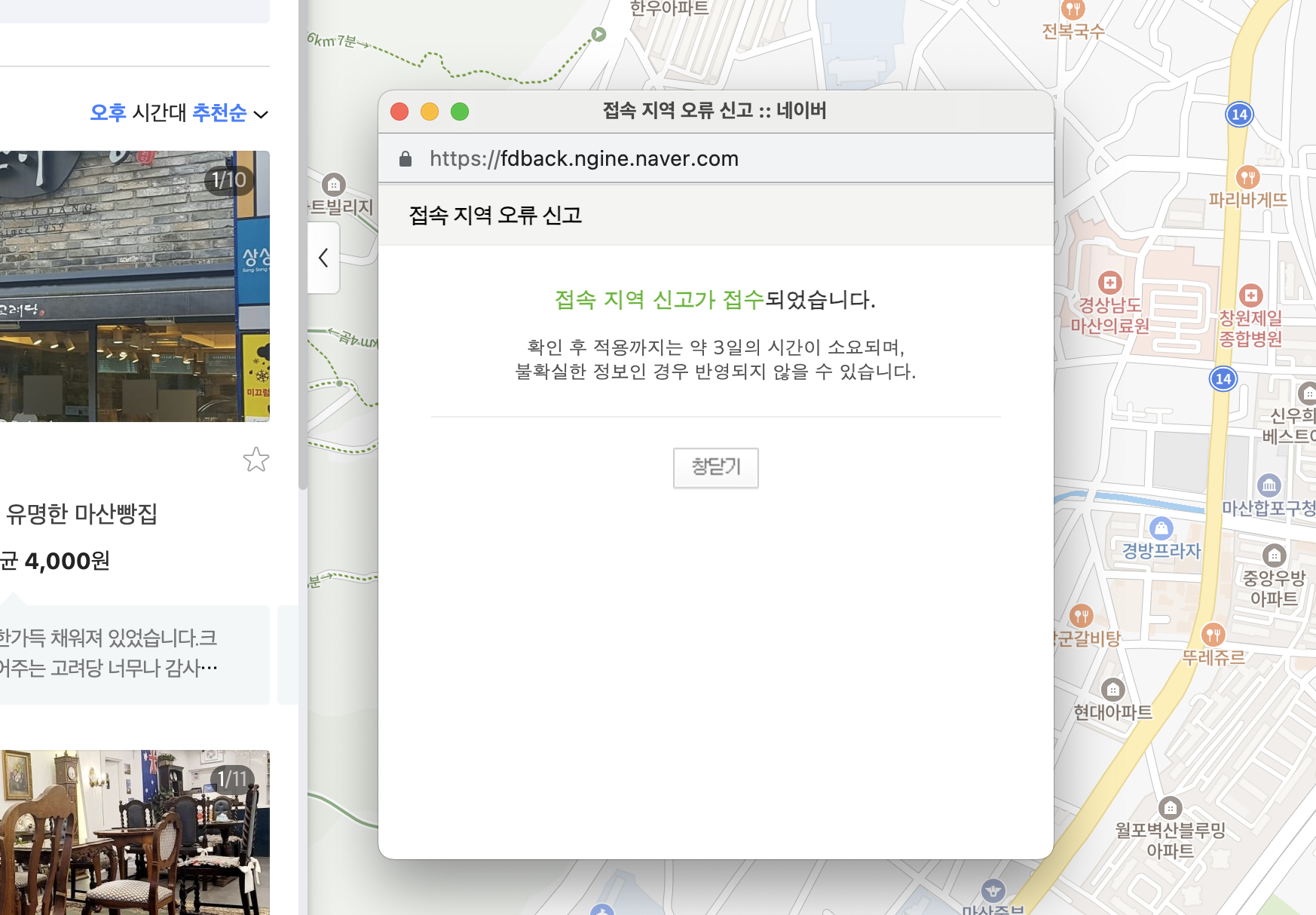Viewport: 1316px width, 915px height.
Task: Select the 중앙우방 아파트 map marker
Action: point(1274,556)
